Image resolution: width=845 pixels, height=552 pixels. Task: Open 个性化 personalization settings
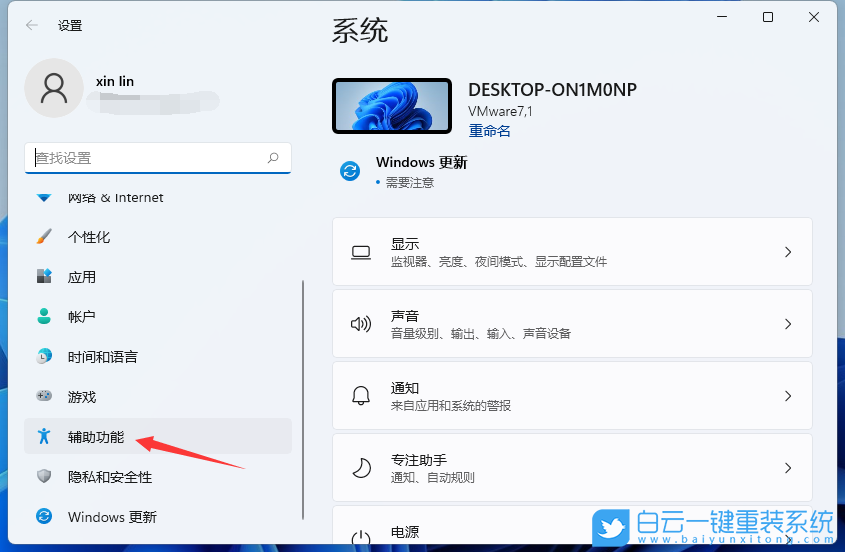(x=158, y=237)
